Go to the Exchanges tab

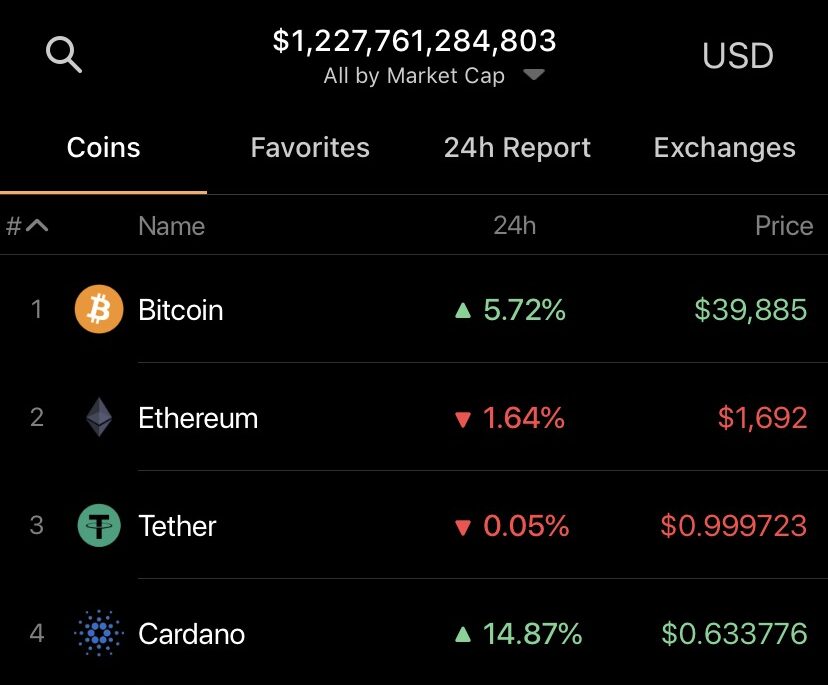click(724, 148)
